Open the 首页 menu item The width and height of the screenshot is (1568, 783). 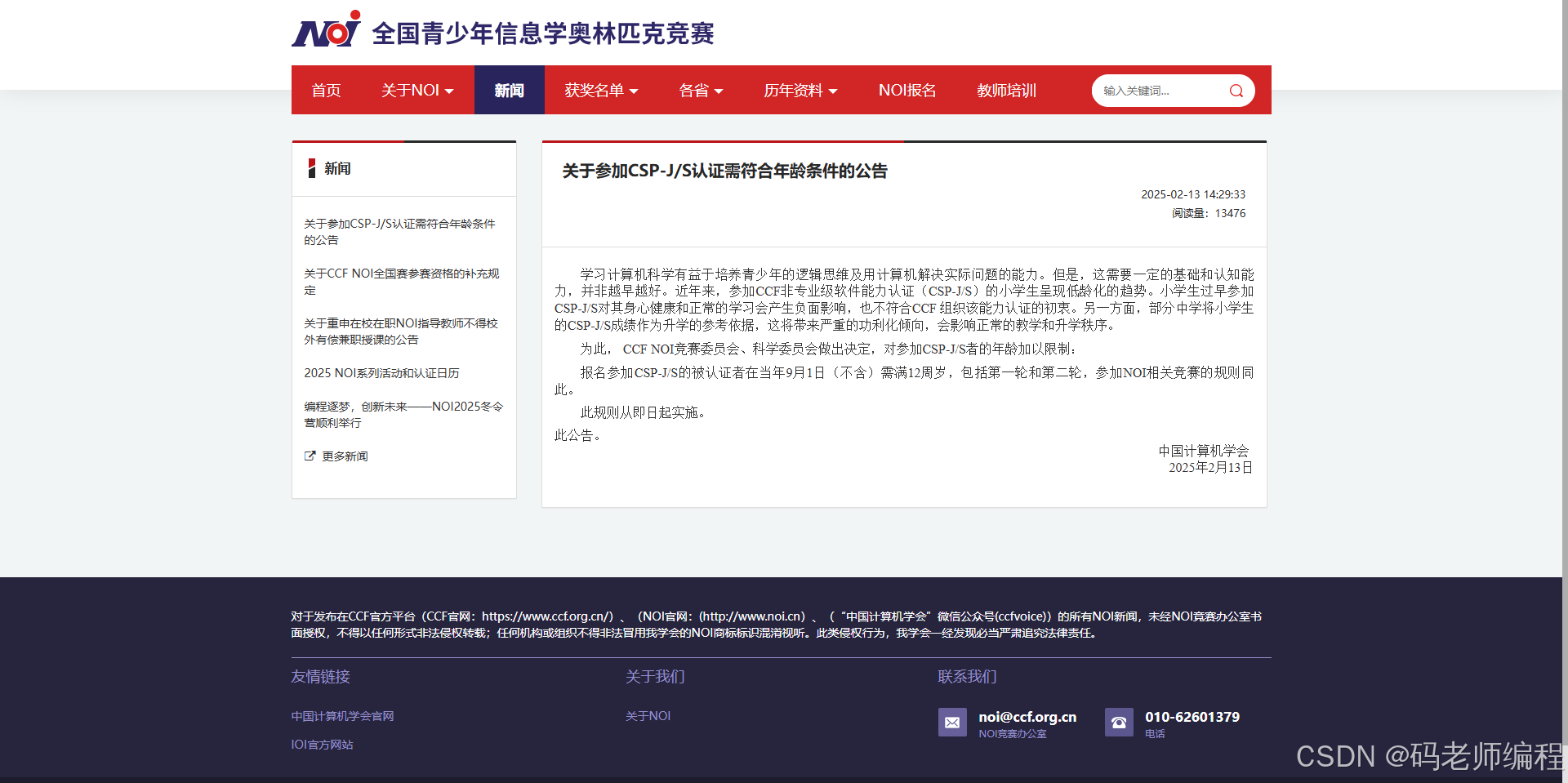pos(326,91)
